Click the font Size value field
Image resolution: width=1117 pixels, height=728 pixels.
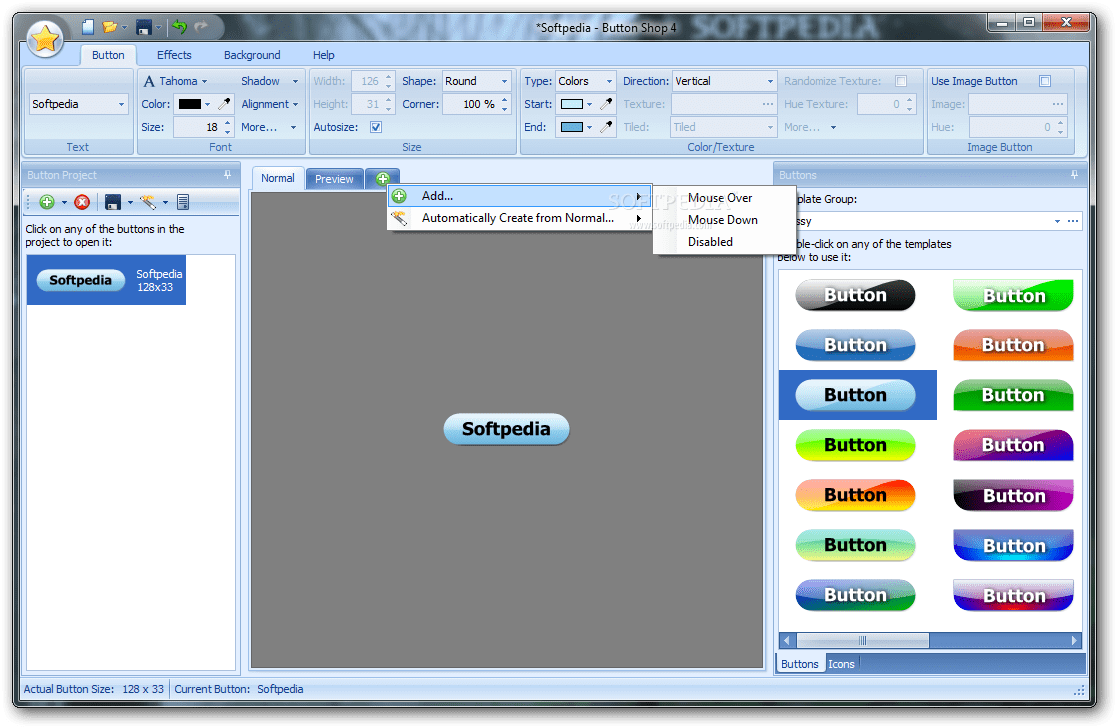tap(198, 127)
